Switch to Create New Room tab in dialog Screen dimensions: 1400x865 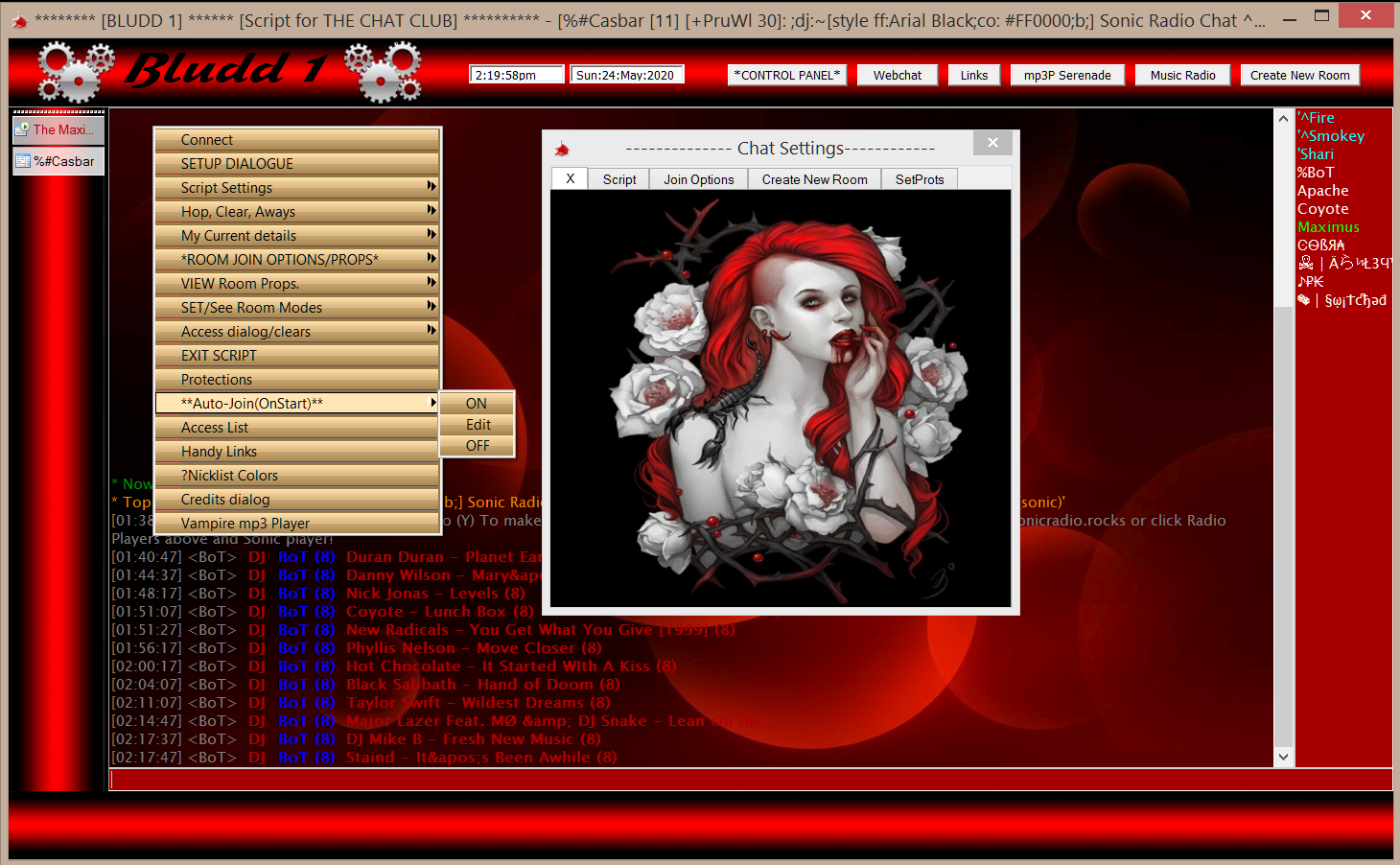click(x=815, y=179)
